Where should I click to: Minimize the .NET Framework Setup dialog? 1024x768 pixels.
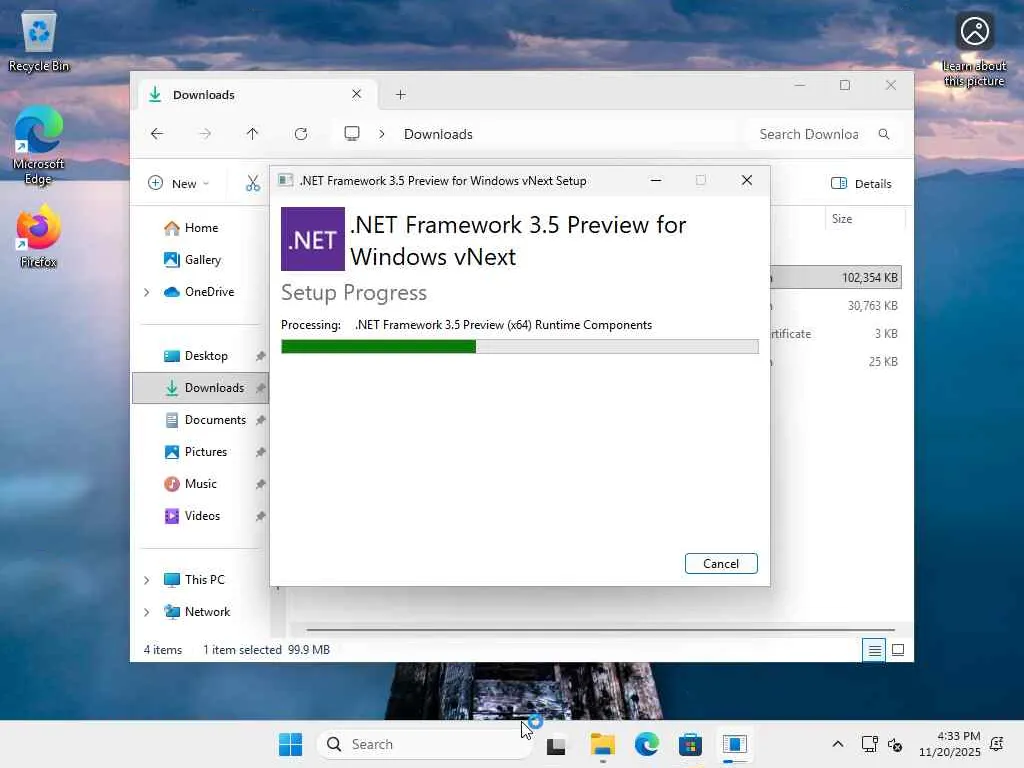[656, 180]
